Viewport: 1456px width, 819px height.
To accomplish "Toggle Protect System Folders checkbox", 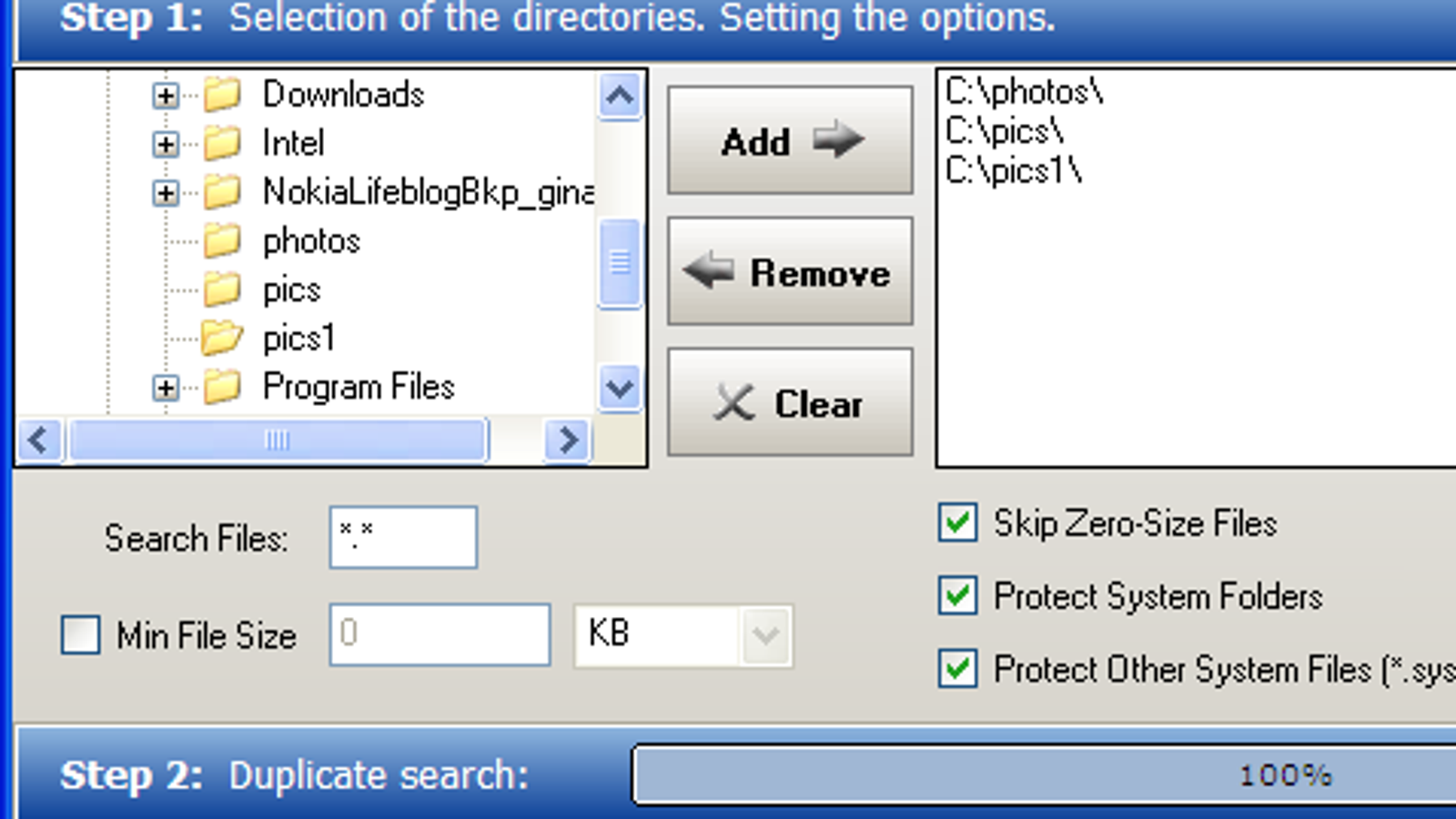I will (958, 596).
